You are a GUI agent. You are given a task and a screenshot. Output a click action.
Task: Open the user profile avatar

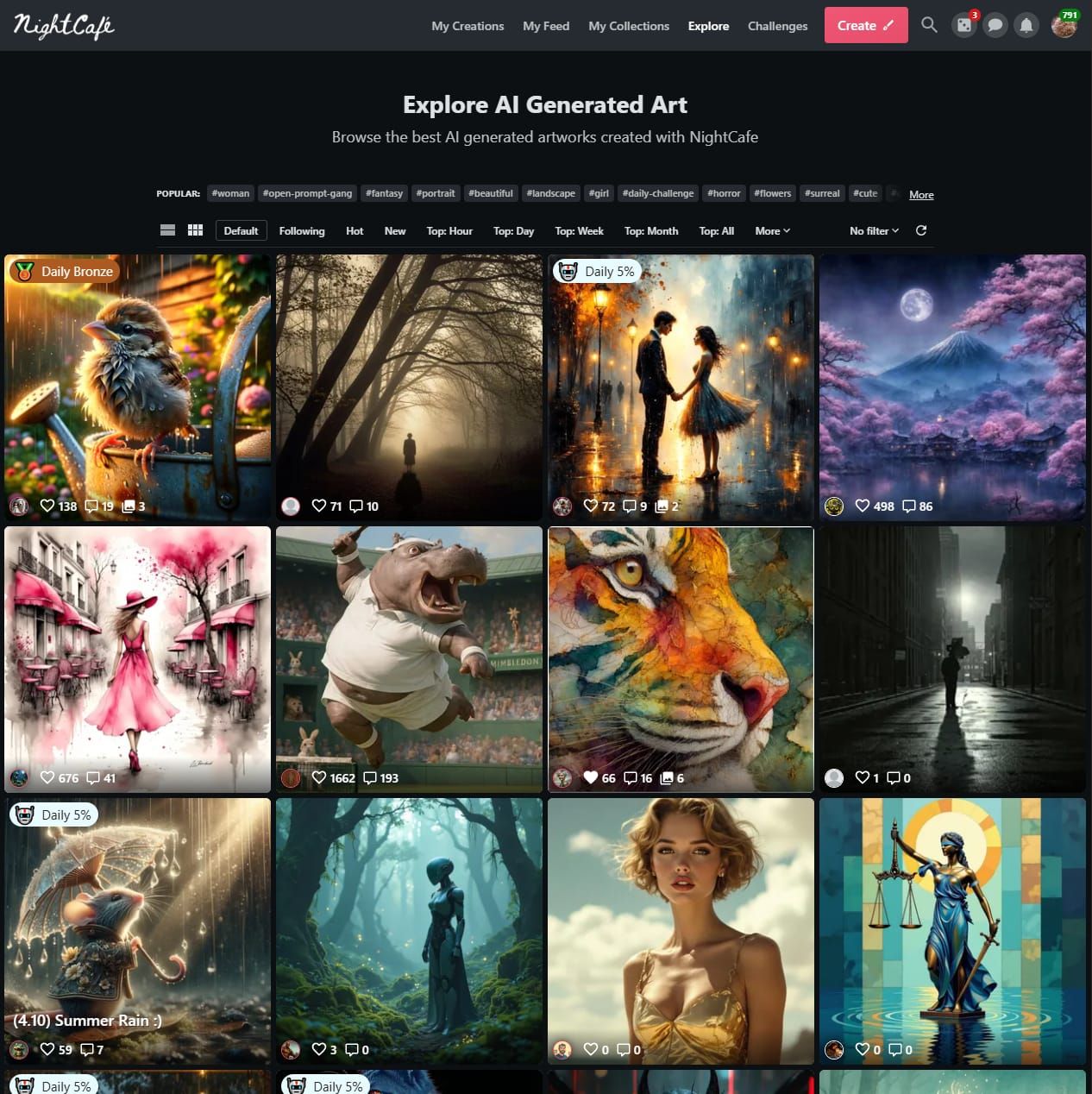click(x=1064, y=25)
